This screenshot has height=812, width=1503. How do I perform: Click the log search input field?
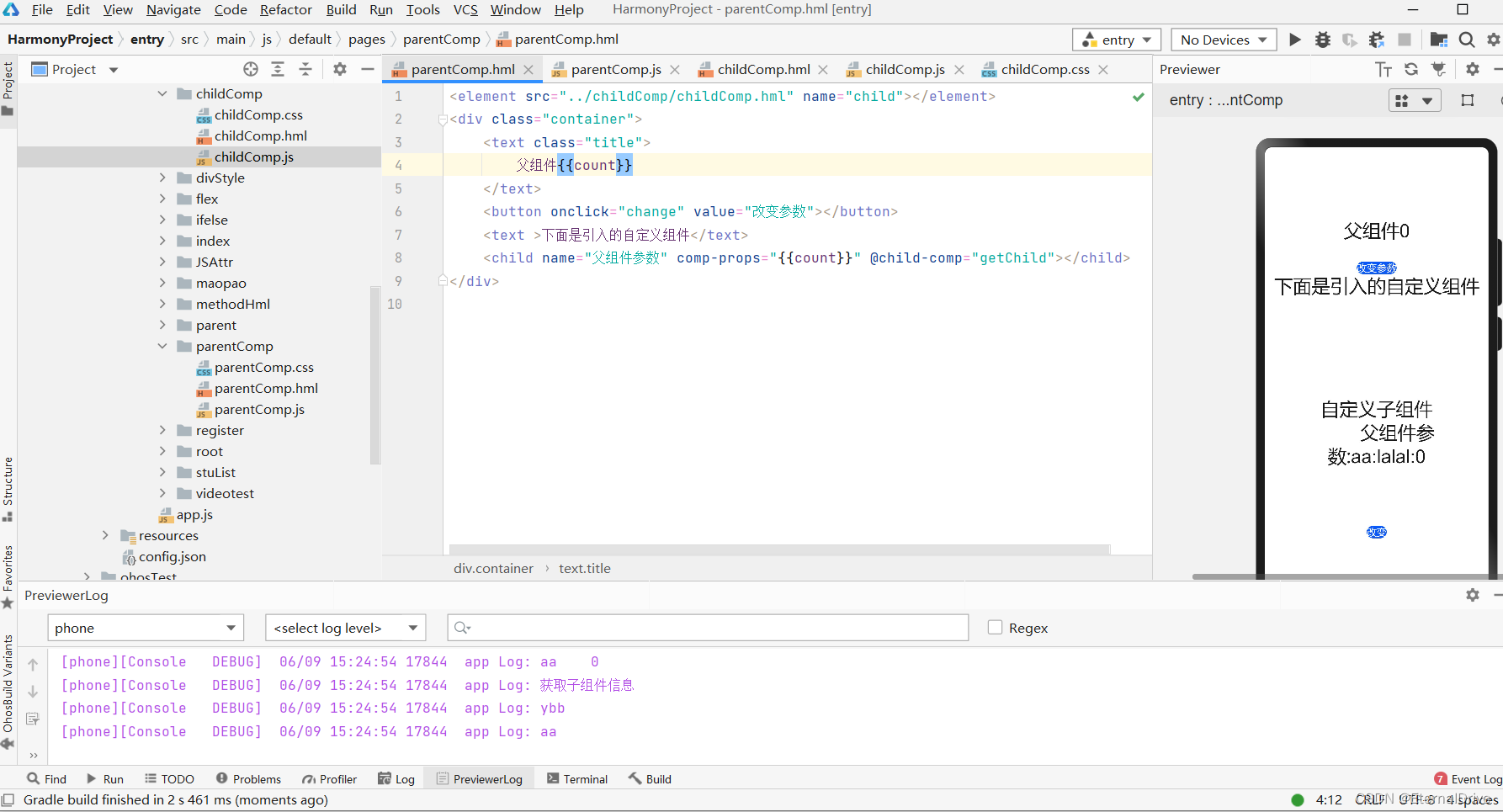point(708,628)
